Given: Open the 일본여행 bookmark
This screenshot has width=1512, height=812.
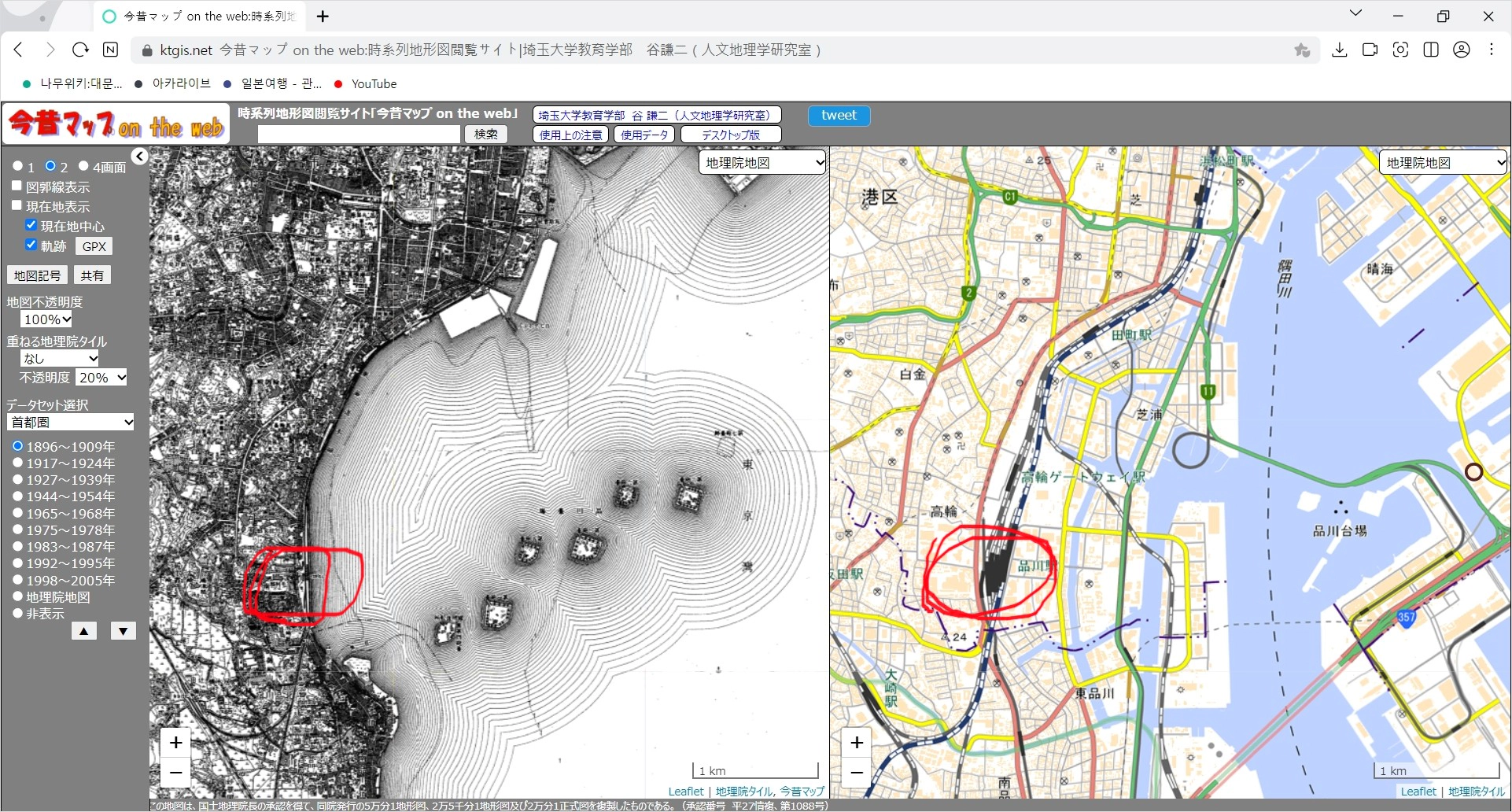Looking at the screenshot, I should coord(272,83).
